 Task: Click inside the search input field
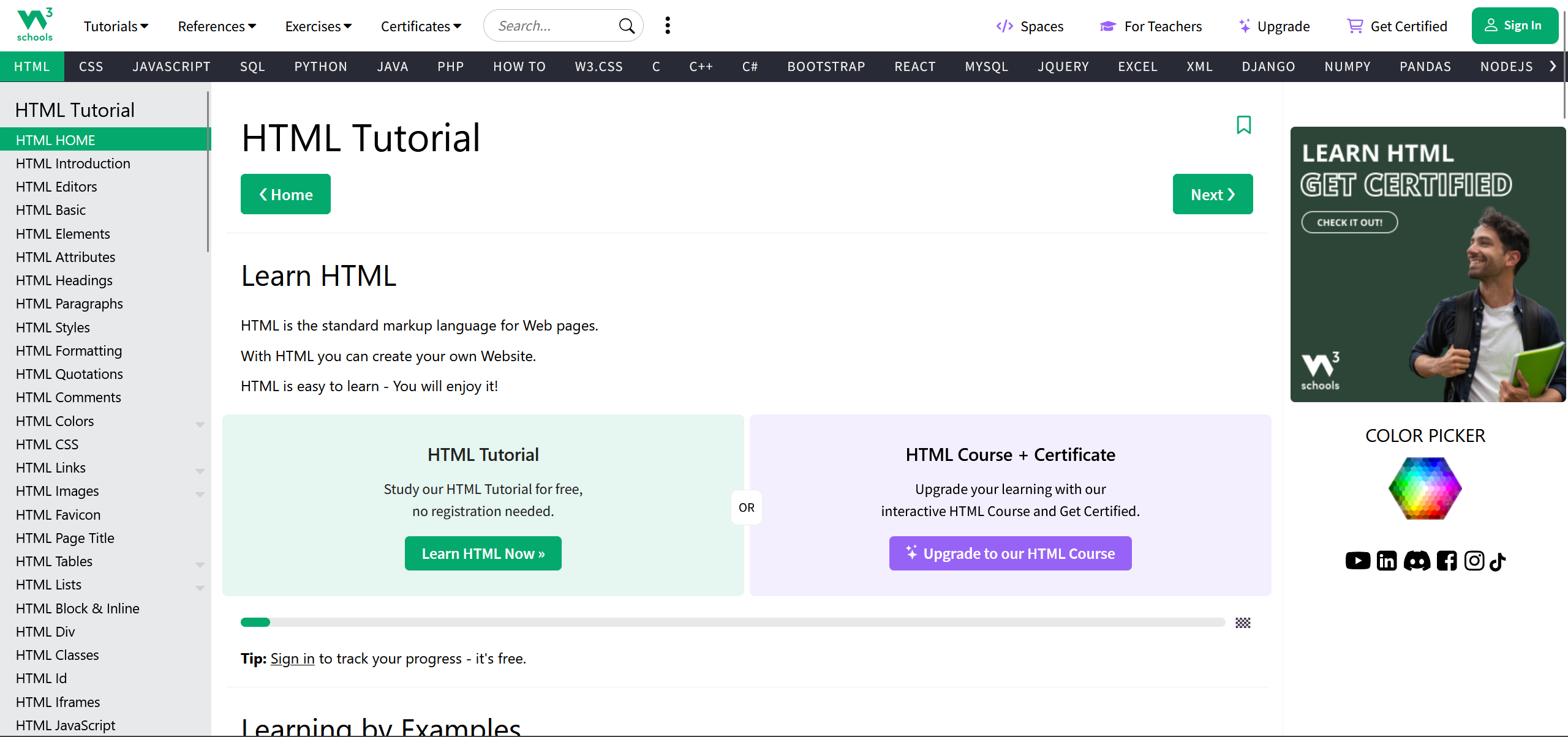coord(551,25)
